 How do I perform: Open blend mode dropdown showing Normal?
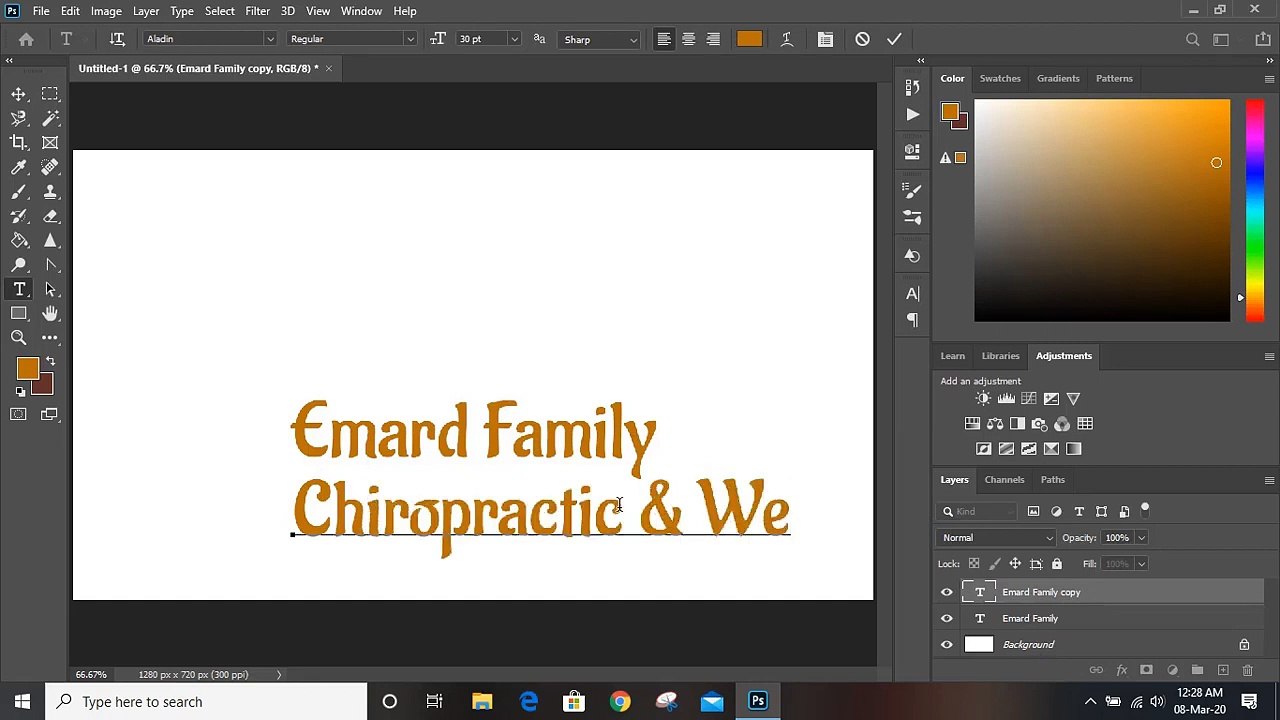[x=997, y=538]
